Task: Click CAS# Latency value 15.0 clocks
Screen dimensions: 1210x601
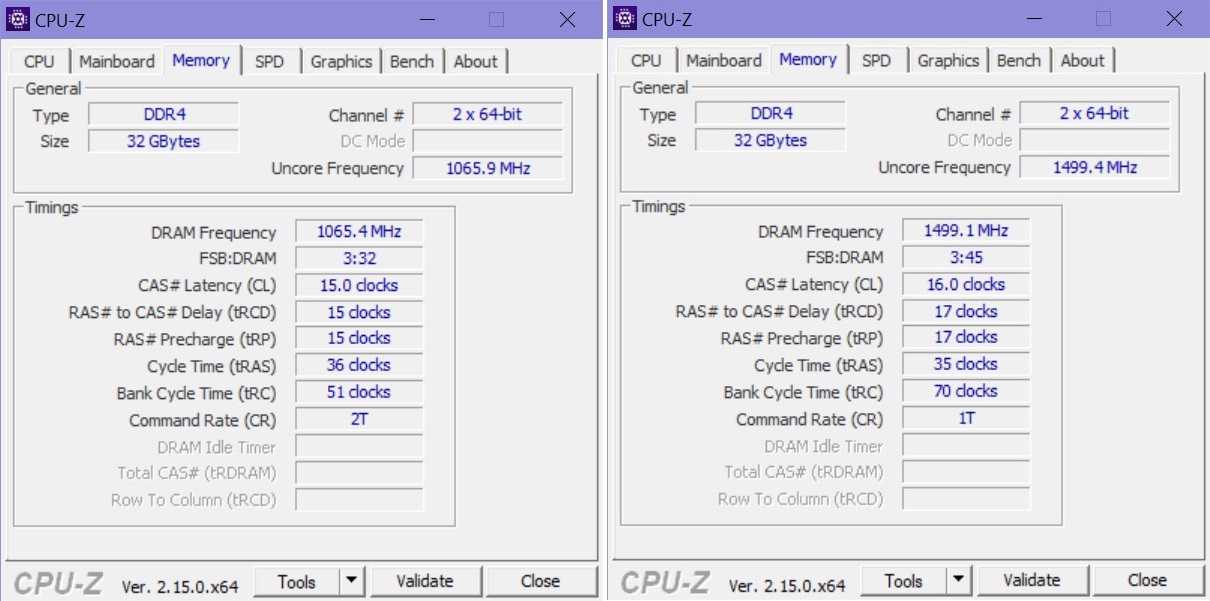Action: tap(359, 285)
